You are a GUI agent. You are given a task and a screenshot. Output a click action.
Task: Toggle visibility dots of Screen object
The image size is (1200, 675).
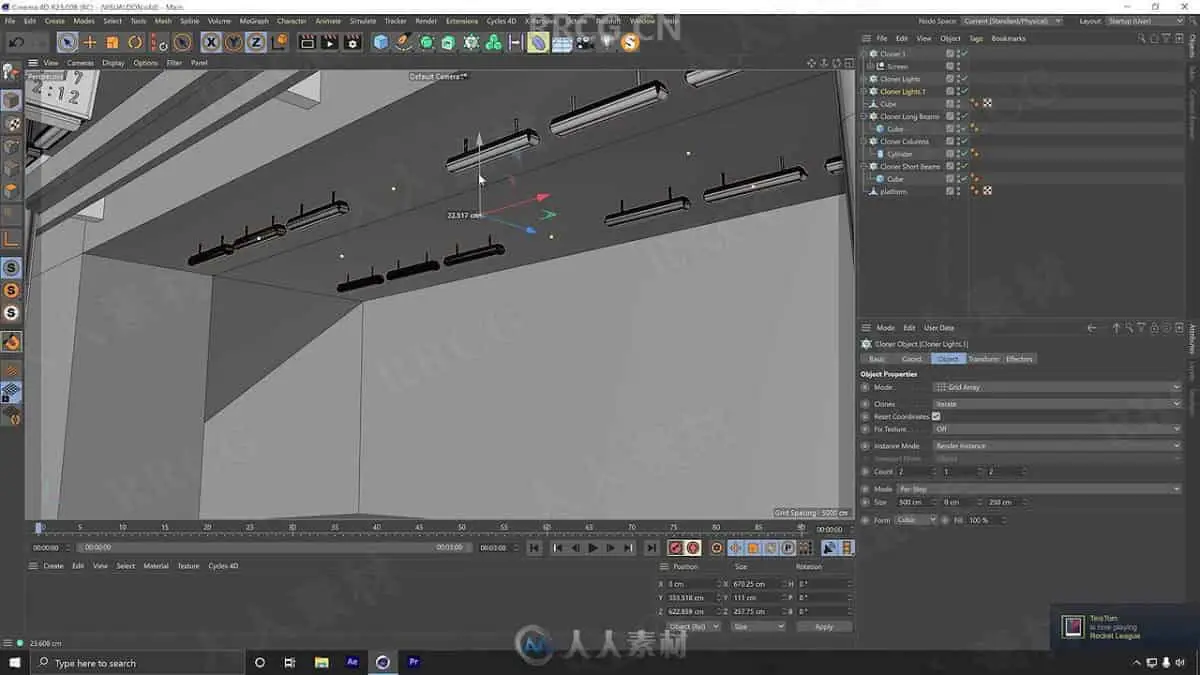click(959, 66)
